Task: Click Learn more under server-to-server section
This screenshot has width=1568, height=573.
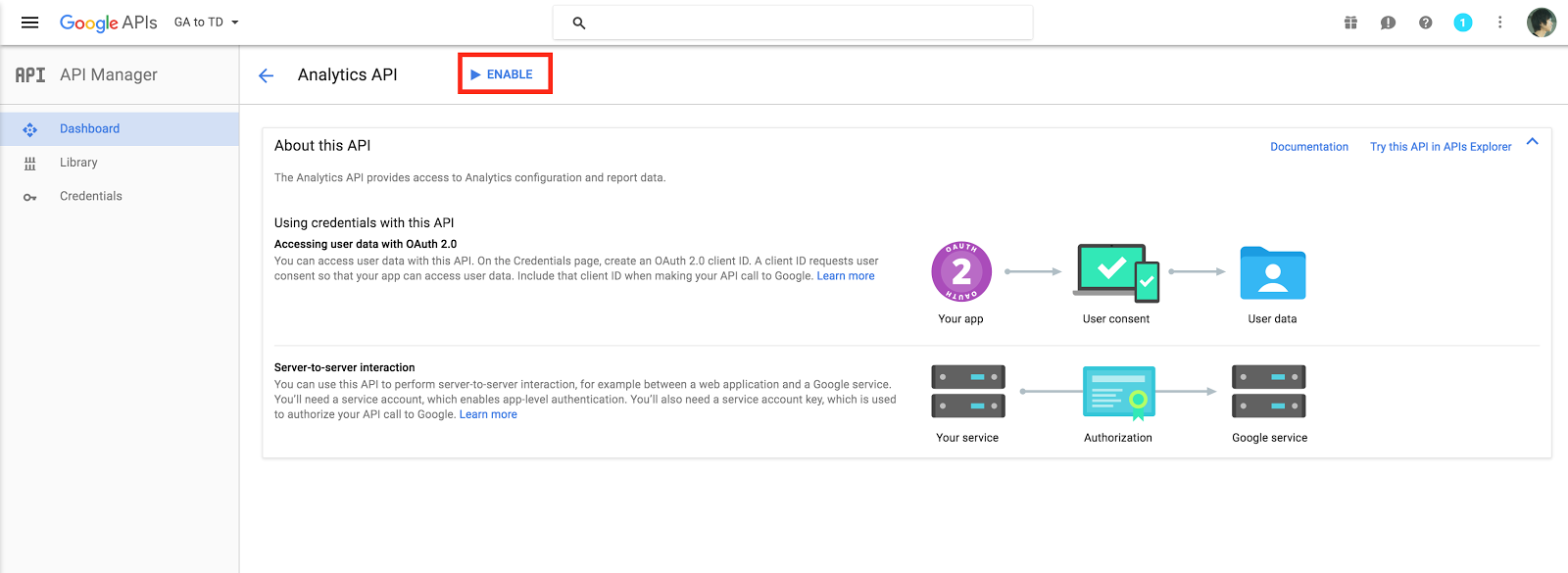Action: pyautogui.click(x=488, y=415)
